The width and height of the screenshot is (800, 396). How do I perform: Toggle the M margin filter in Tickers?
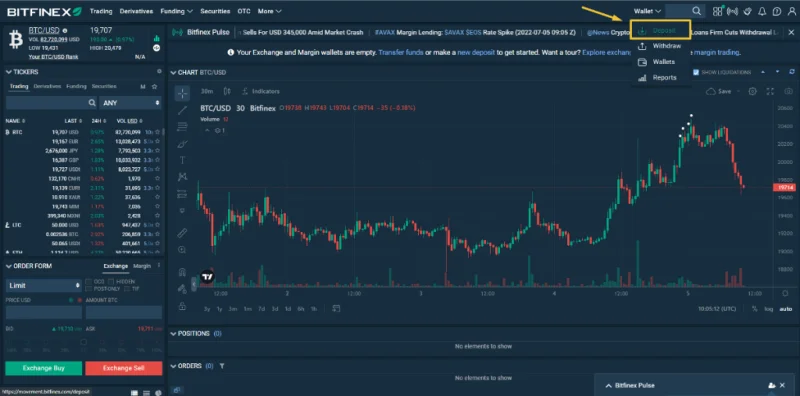[143, 87]
